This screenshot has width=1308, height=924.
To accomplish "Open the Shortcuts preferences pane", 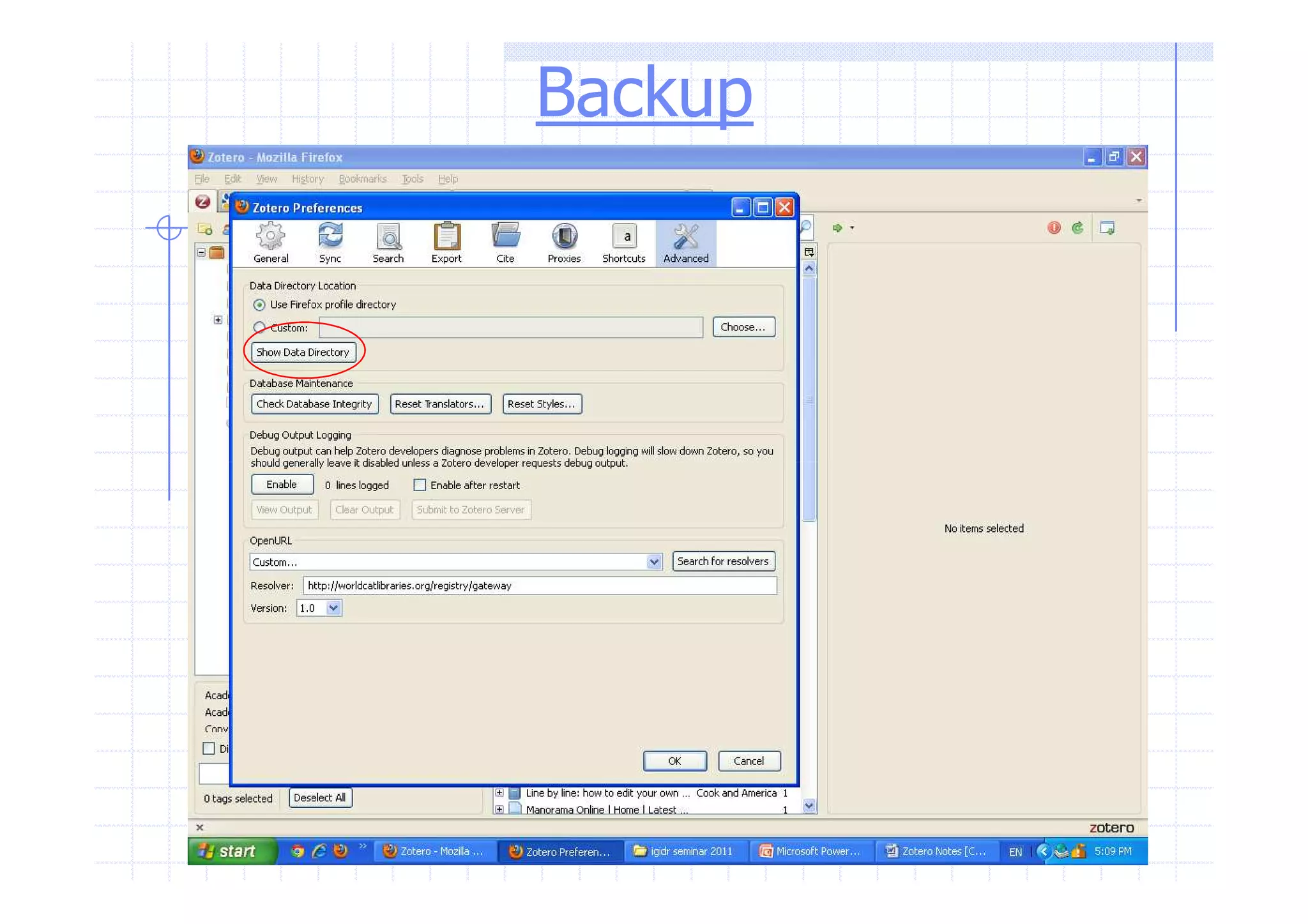I will (624, 243).
